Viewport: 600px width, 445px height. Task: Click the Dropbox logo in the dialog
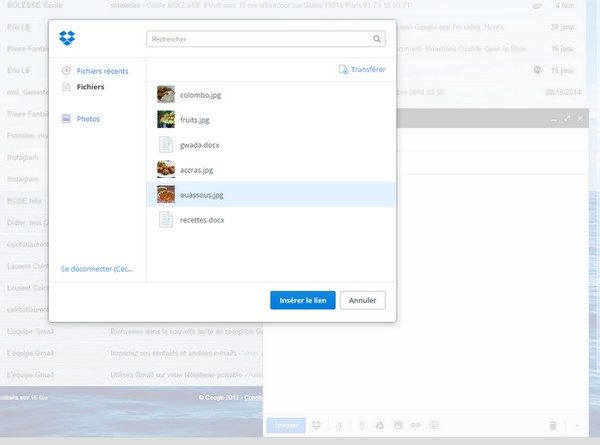67,38
